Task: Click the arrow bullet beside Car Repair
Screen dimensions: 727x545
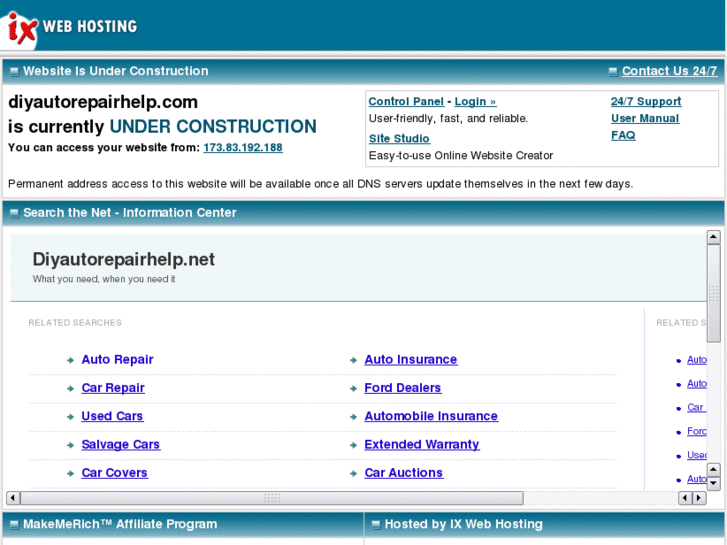Action: click(x=70, y=389)
